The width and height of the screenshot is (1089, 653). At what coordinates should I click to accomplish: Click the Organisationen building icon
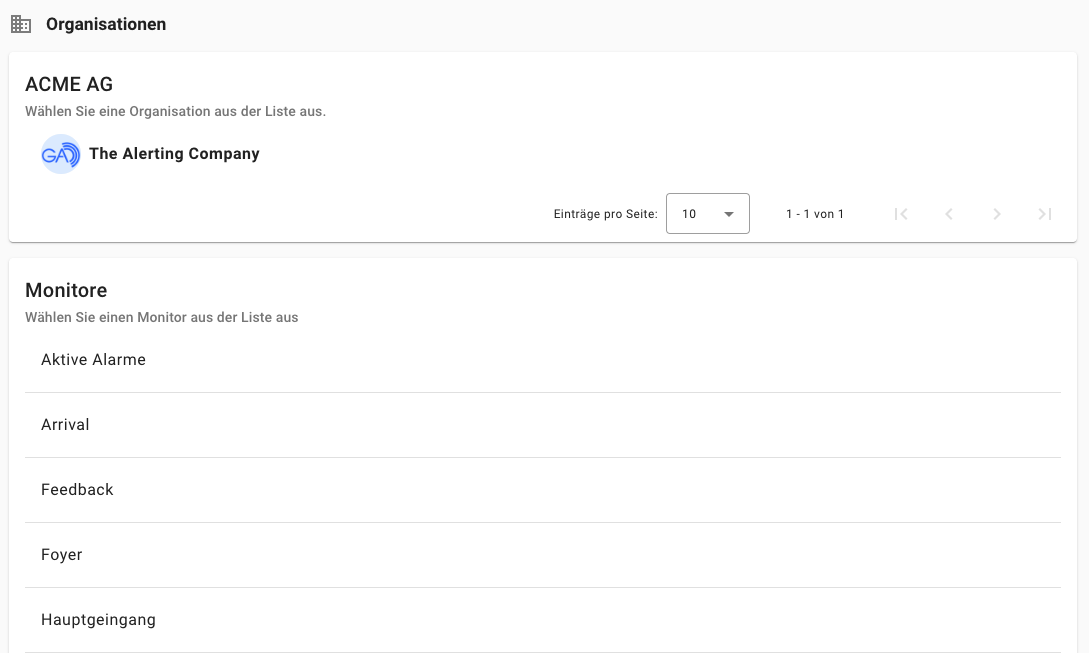pos(21,23)
